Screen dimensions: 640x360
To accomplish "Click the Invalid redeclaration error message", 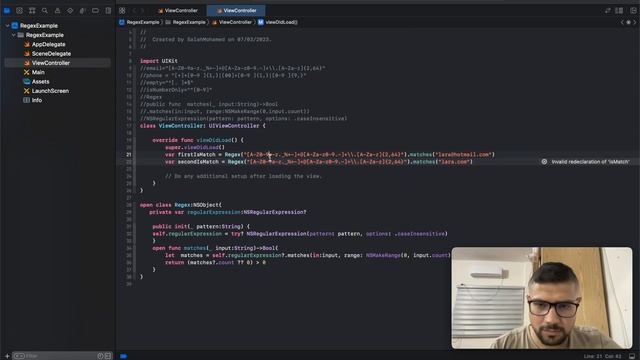I will point(590,162).
